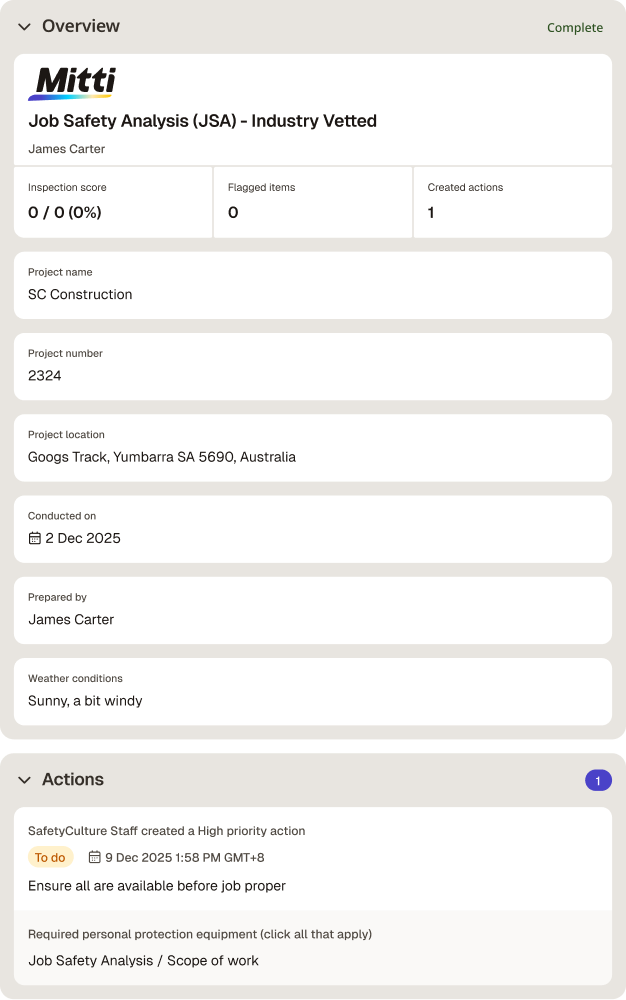Click the purple actions count badge
The image size is (626, 1000).
pos(598,781)
